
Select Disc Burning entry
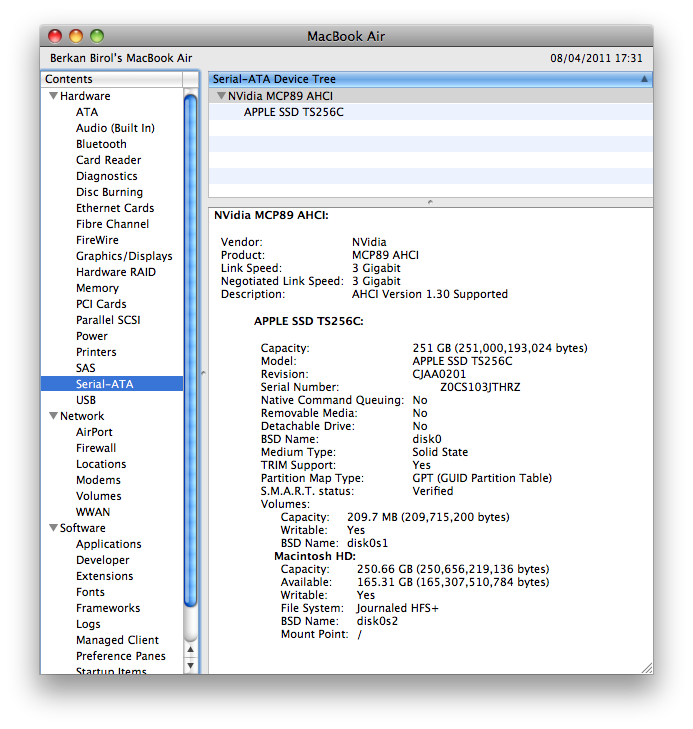pyautogui.click(x=109, y=192)
